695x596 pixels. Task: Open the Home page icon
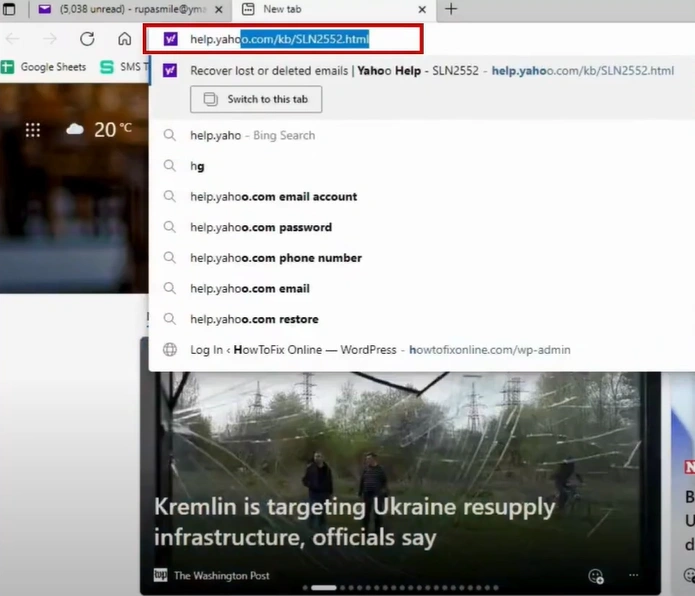[x=125, y=39]
